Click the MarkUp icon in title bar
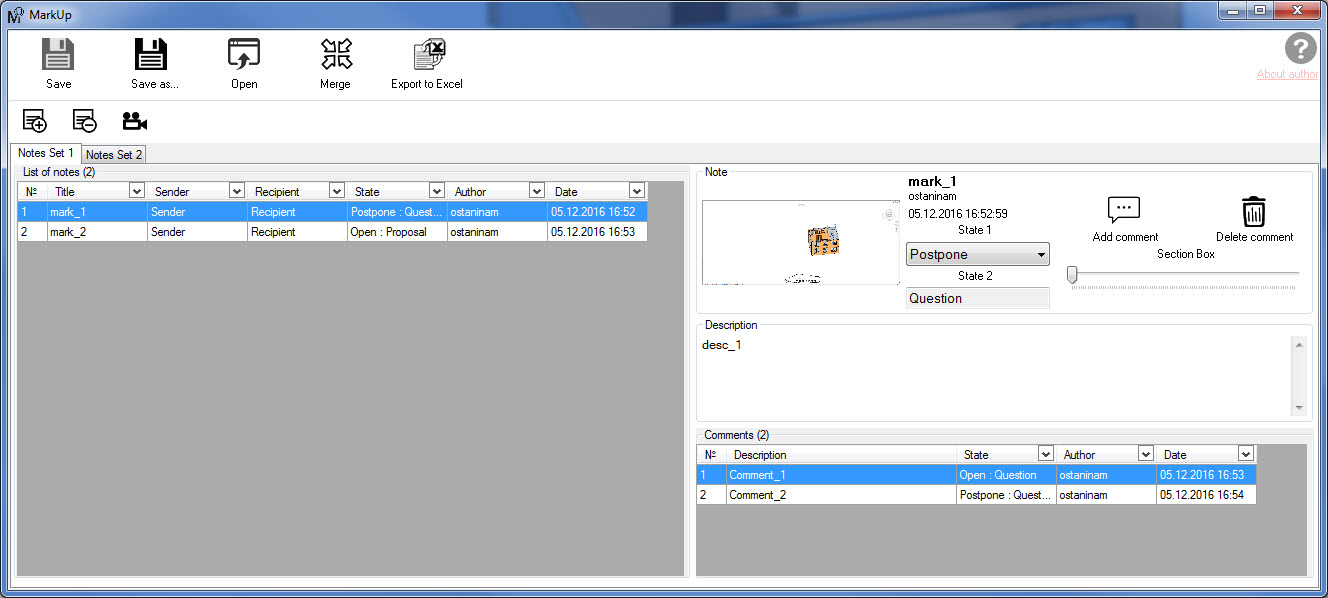Viewport: 1328px width, 598px height. pyautogui.click(x=14, y=11)
